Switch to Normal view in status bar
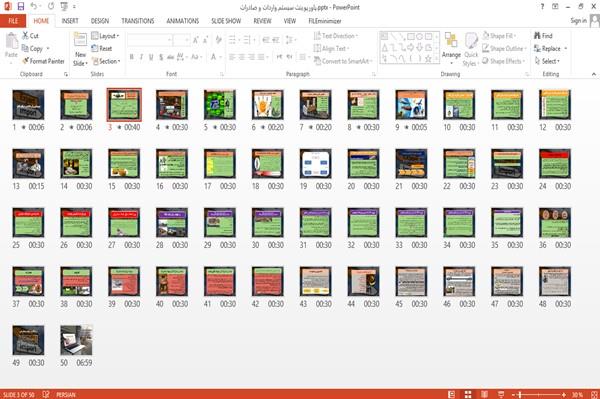The height and width of the screenshot is (399, 600). pos(452,394)
